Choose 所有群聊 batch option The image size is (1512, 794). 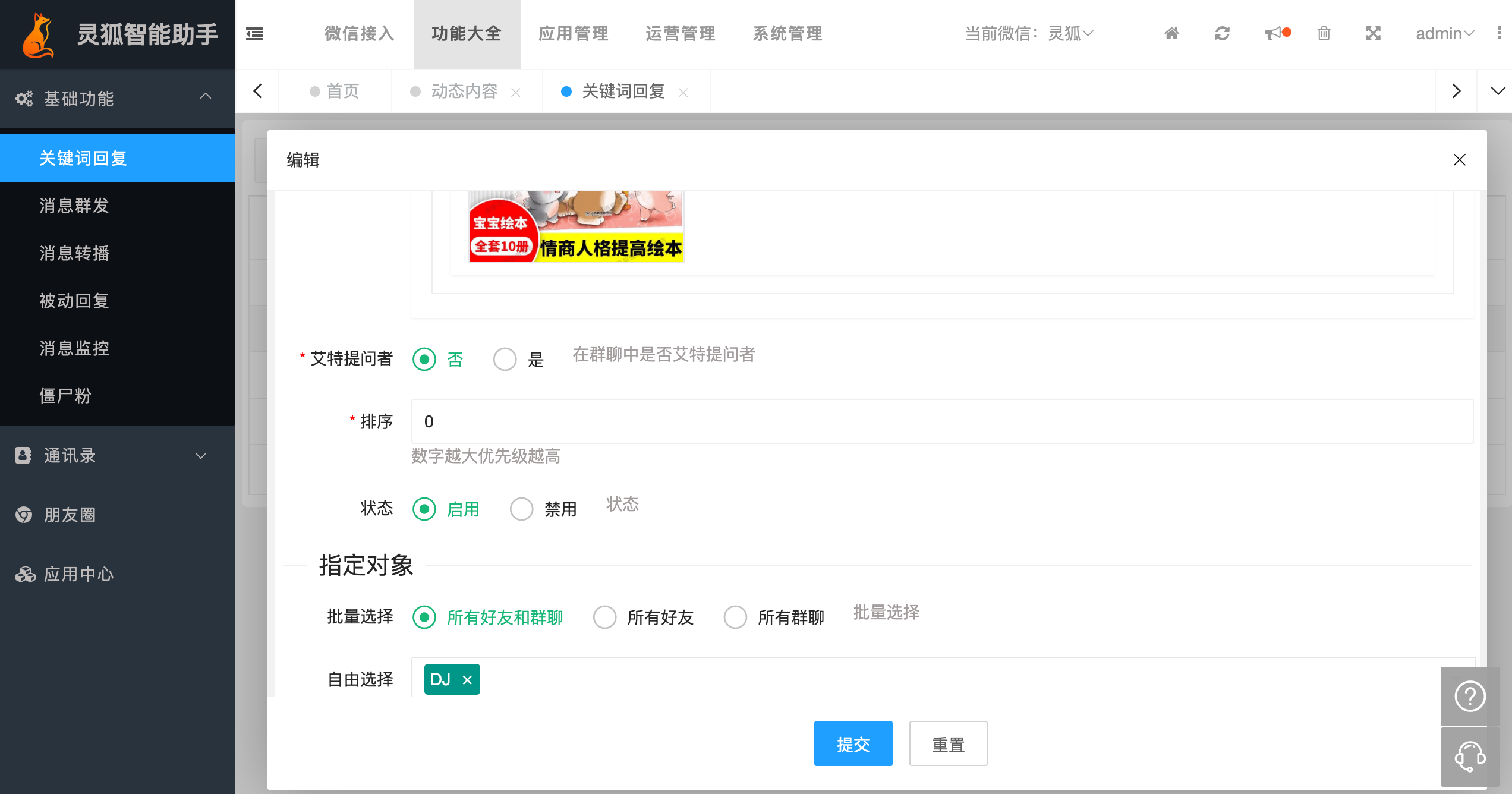coord(735,617)
